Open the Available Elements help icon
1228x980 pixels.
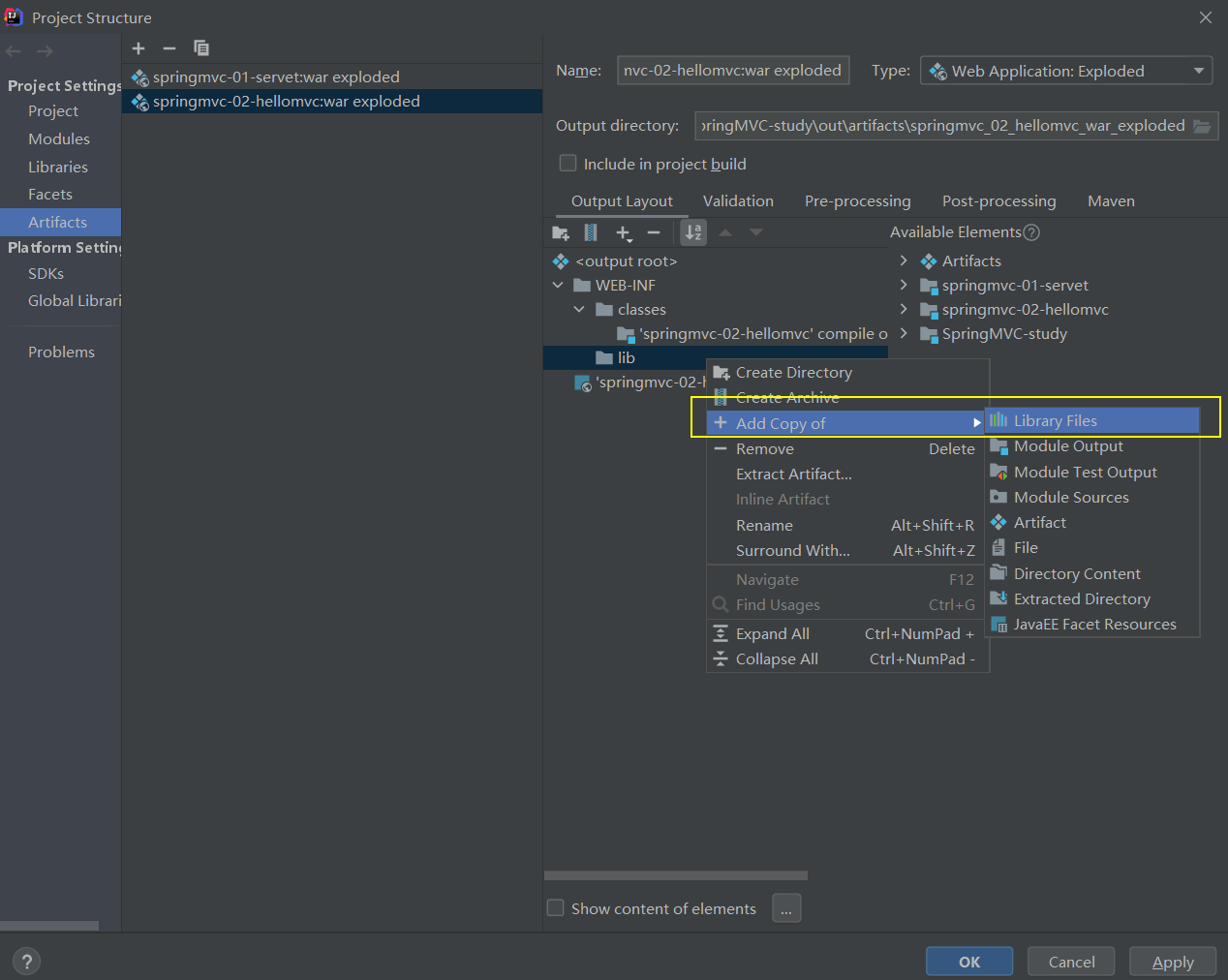point(1031,232)
